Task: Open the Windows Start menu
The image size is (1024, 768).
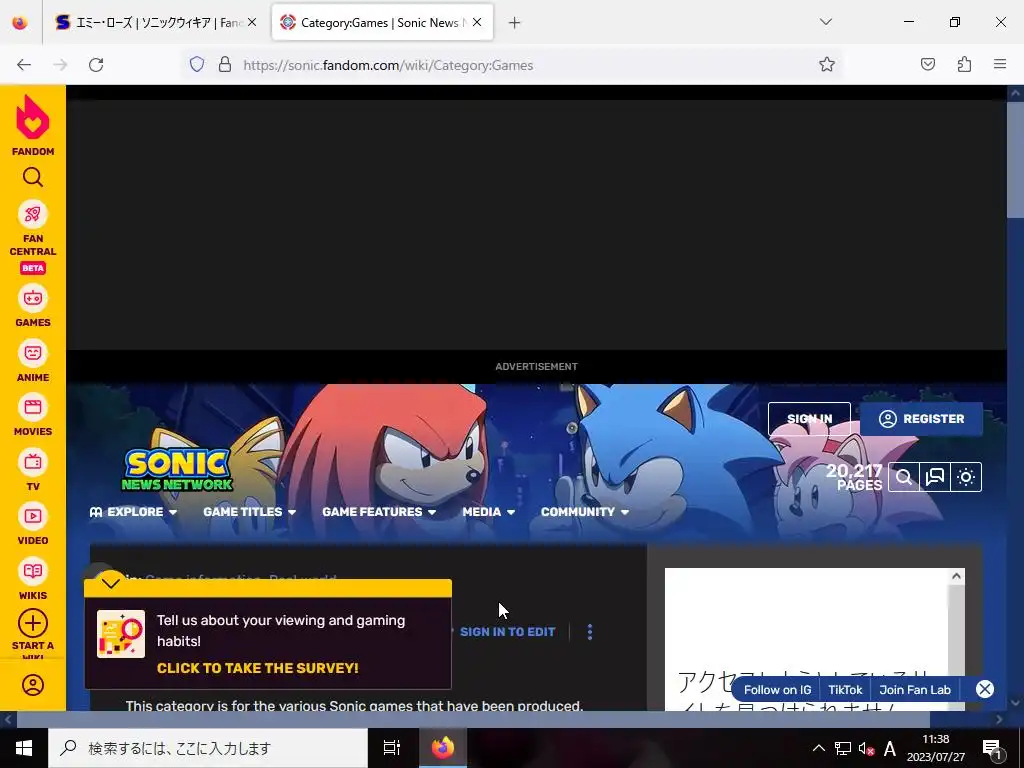Action: click(24, 748)
